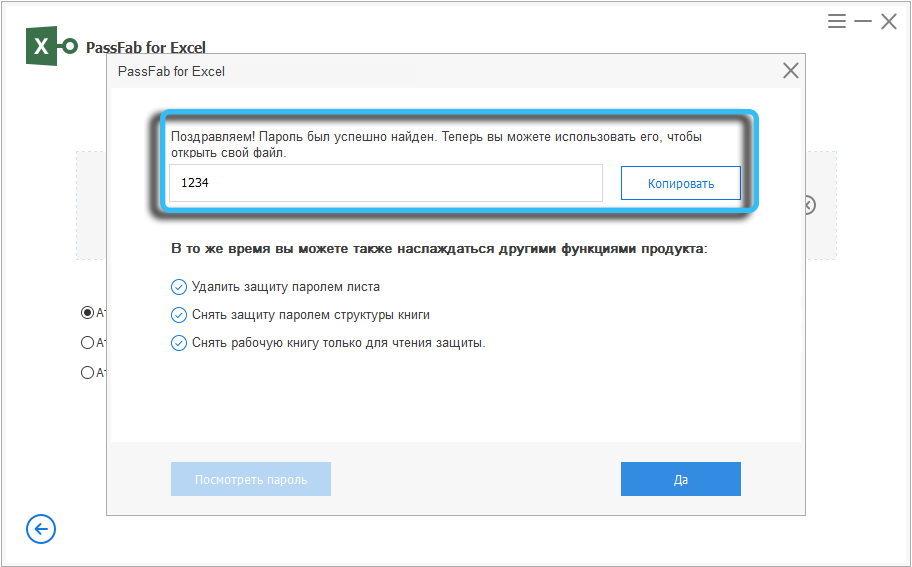
Task: Click checkmark icon beside Удалить защиту паролем листа
Action: (179, 287)
